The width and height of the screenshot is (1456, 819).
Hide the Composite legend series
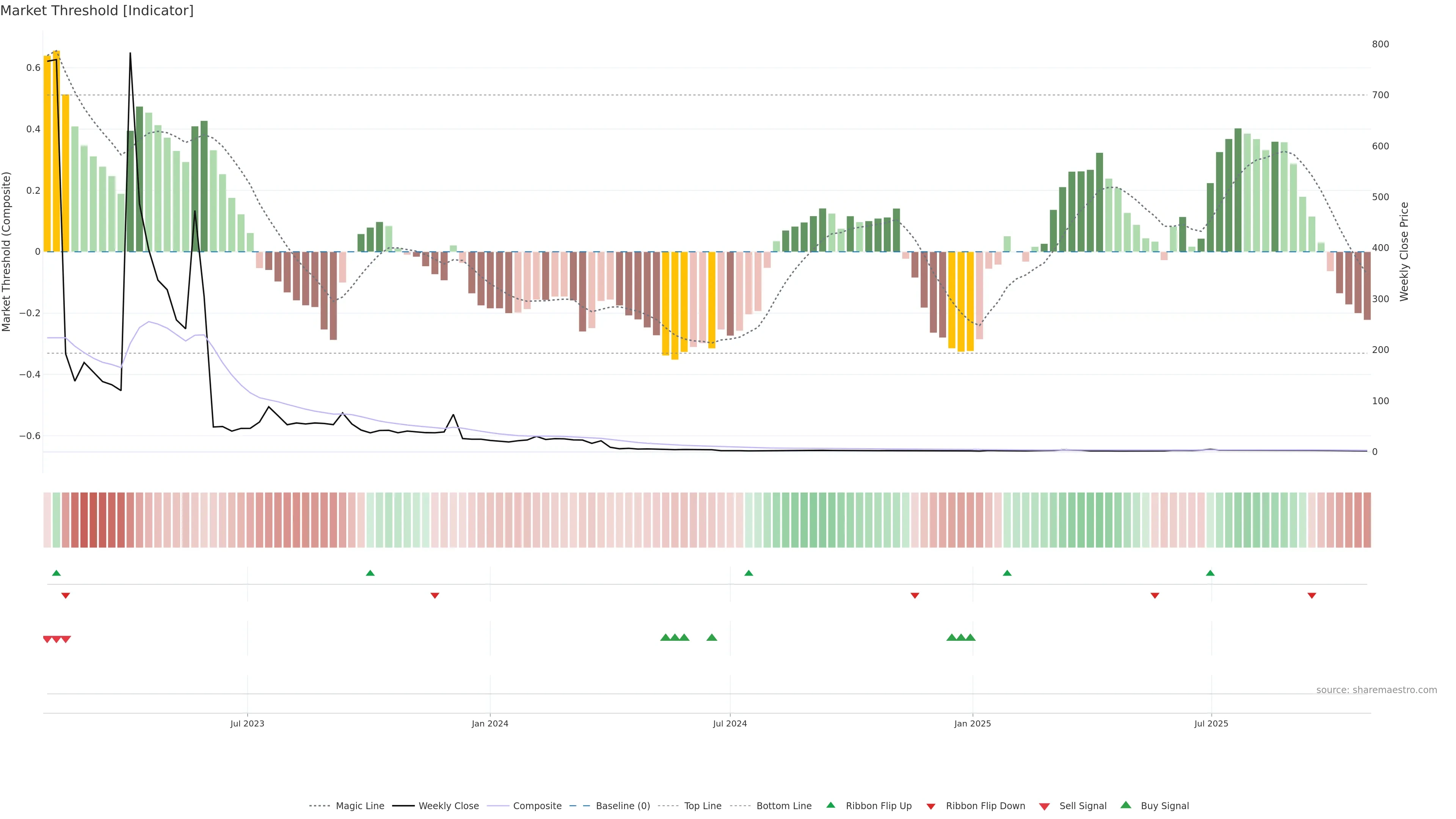click(537, 806)
